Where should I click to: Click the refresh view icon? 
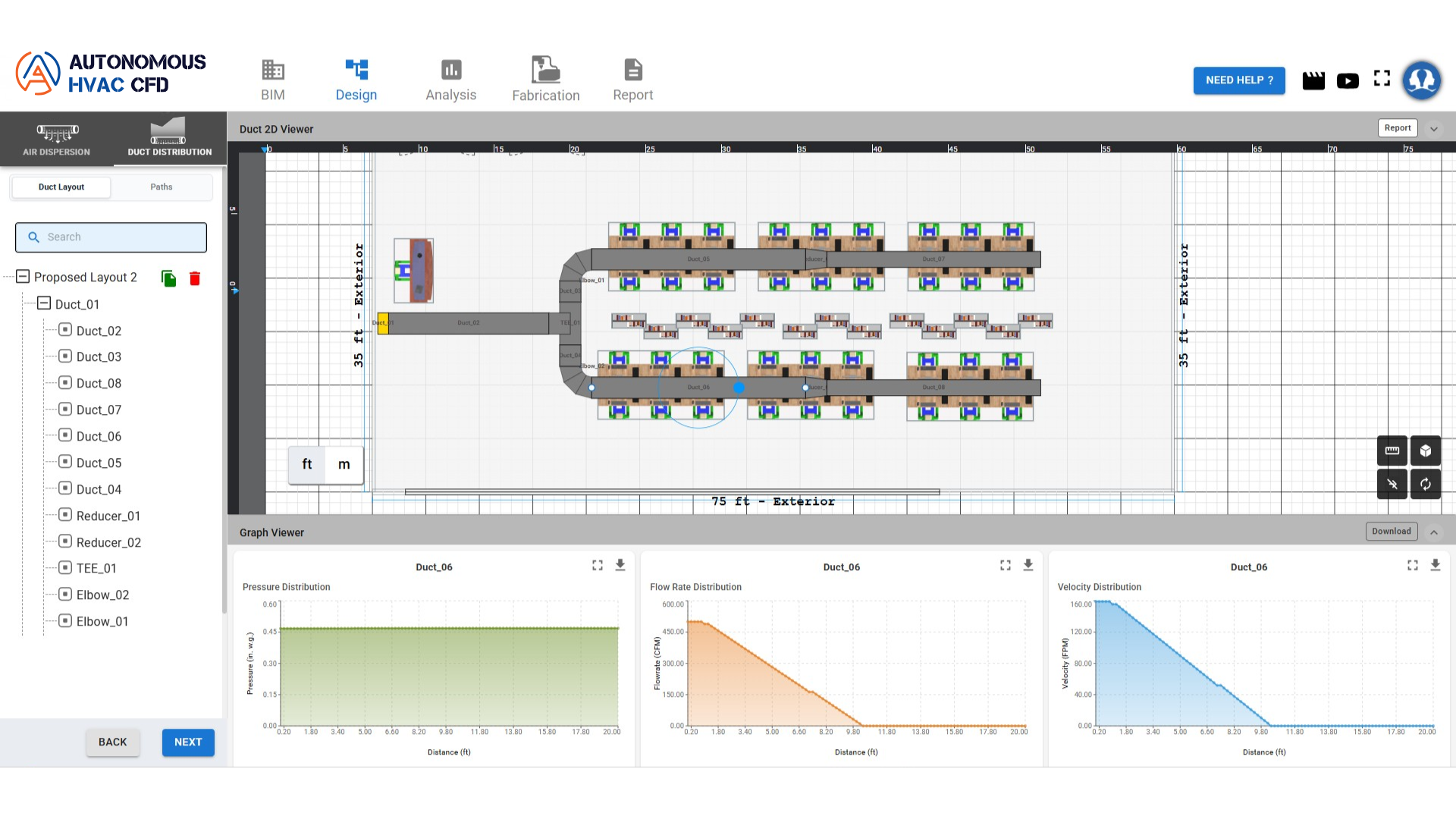pos(1425,484)
